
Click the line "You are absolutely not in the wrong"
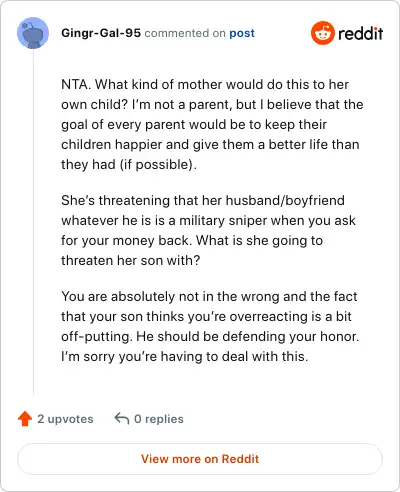point(209,296)
